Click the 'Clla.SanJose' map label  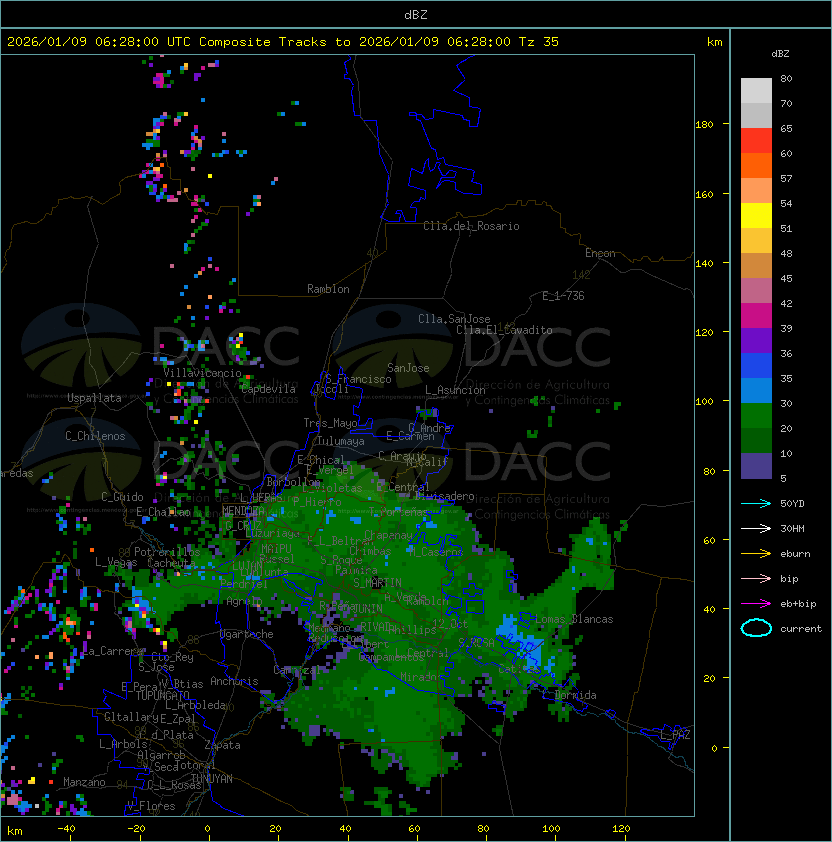point(454,319)
